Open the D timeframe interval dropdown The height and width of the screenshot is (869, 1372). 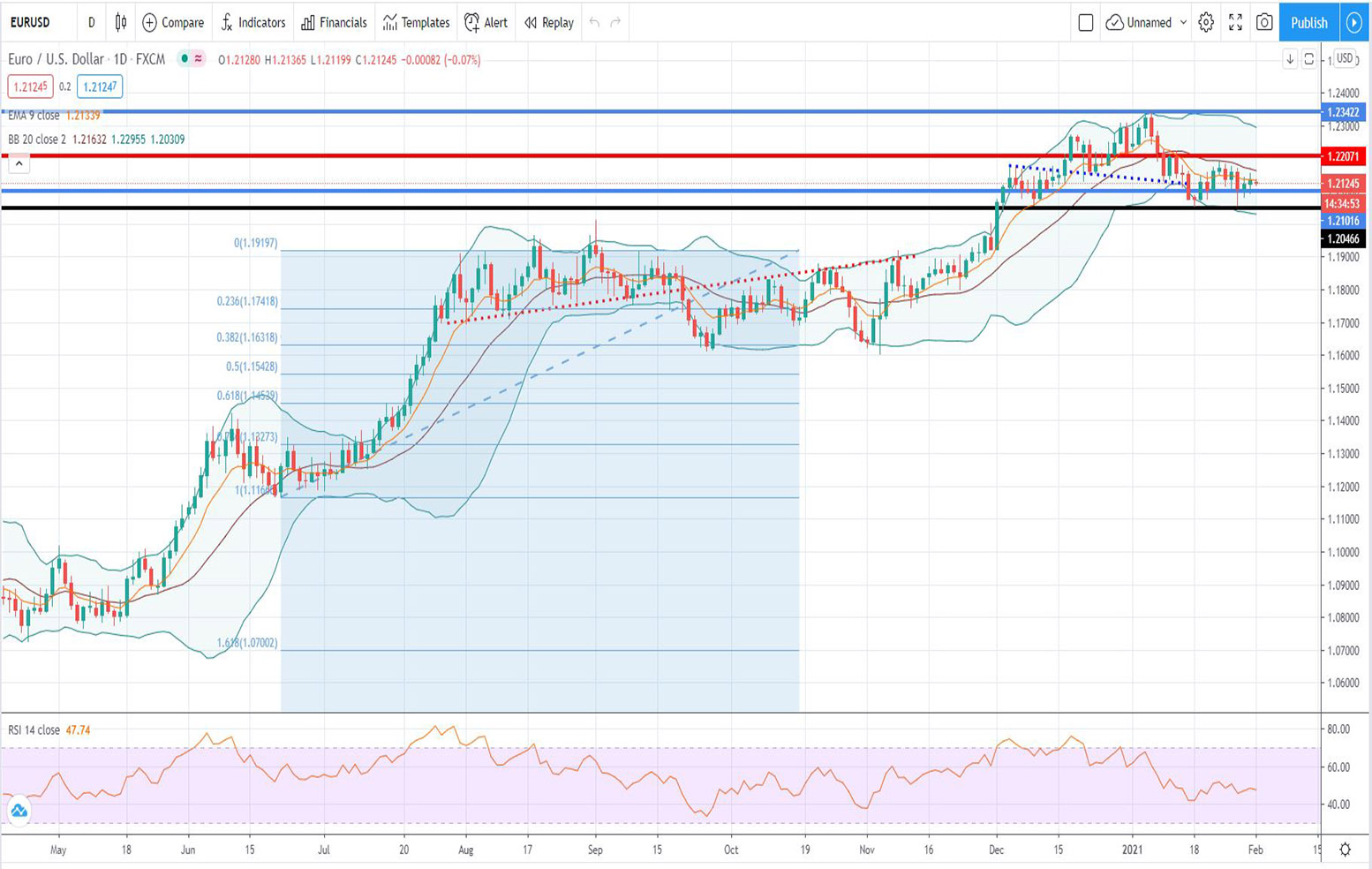(91, 23)
